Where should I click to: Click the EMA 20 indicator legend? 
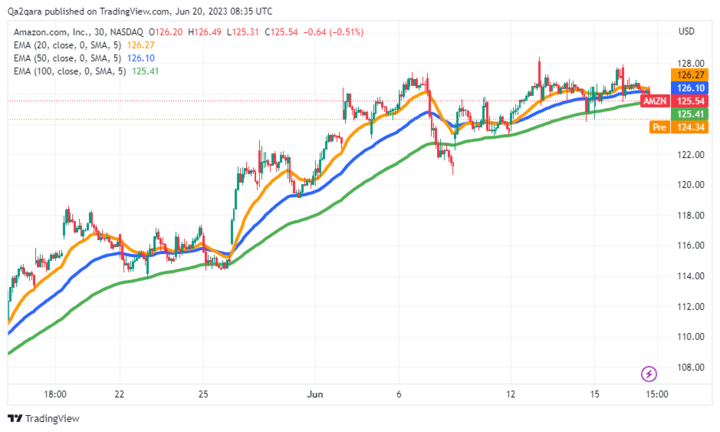click(84, 45)
